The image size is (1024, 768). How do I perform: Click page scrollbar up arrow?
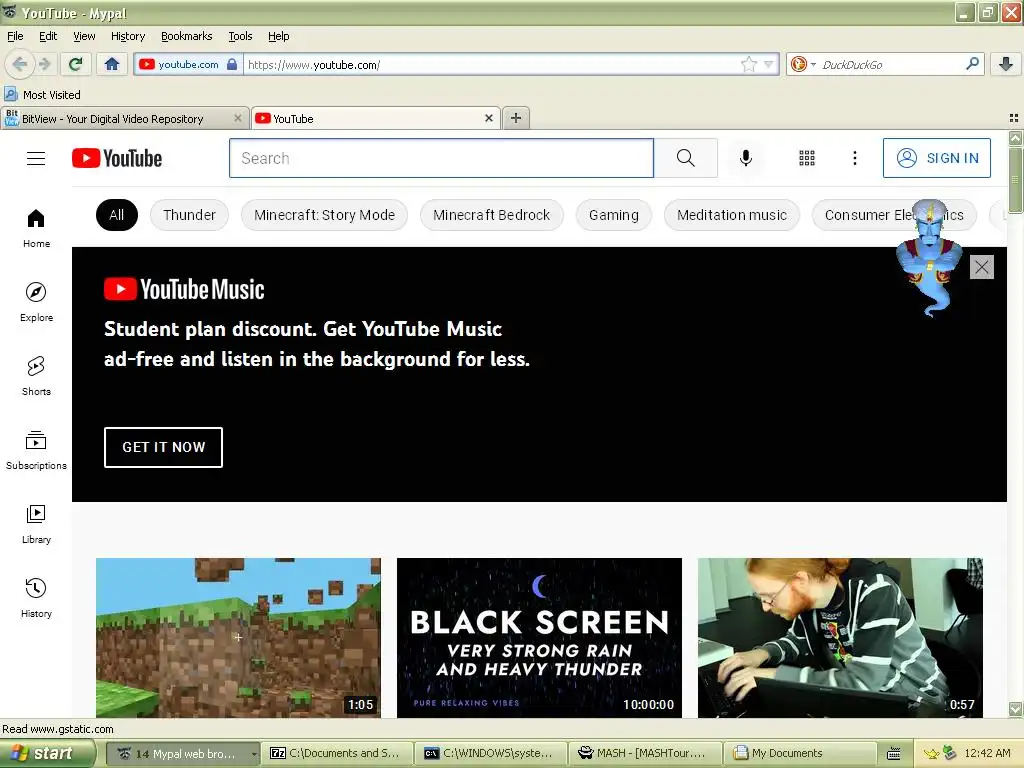[x=1016, y=138]
